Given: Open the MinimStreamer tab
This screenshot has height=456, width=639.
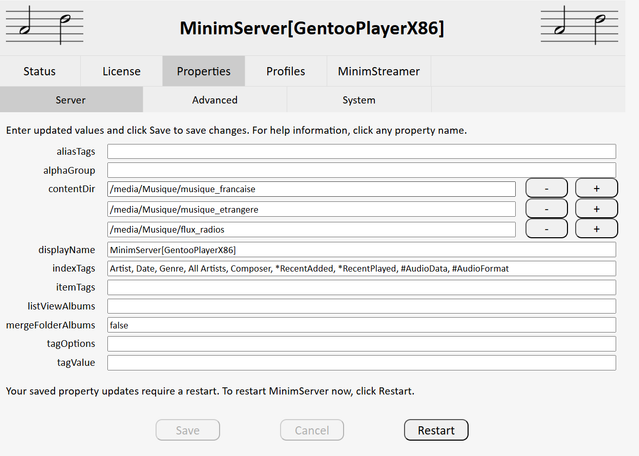Looking at the screenshot, I should (379, 71).
